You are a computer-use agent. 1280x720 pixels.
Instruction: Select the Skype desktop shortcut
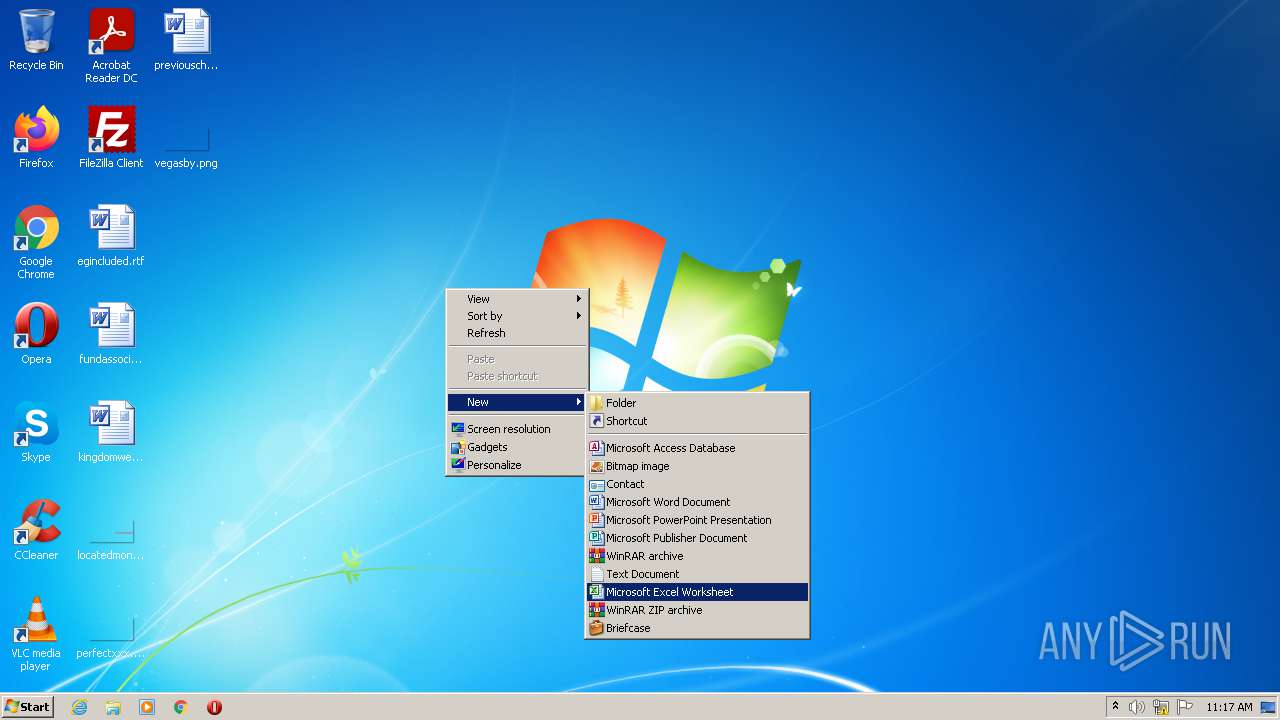click(36, 432)
